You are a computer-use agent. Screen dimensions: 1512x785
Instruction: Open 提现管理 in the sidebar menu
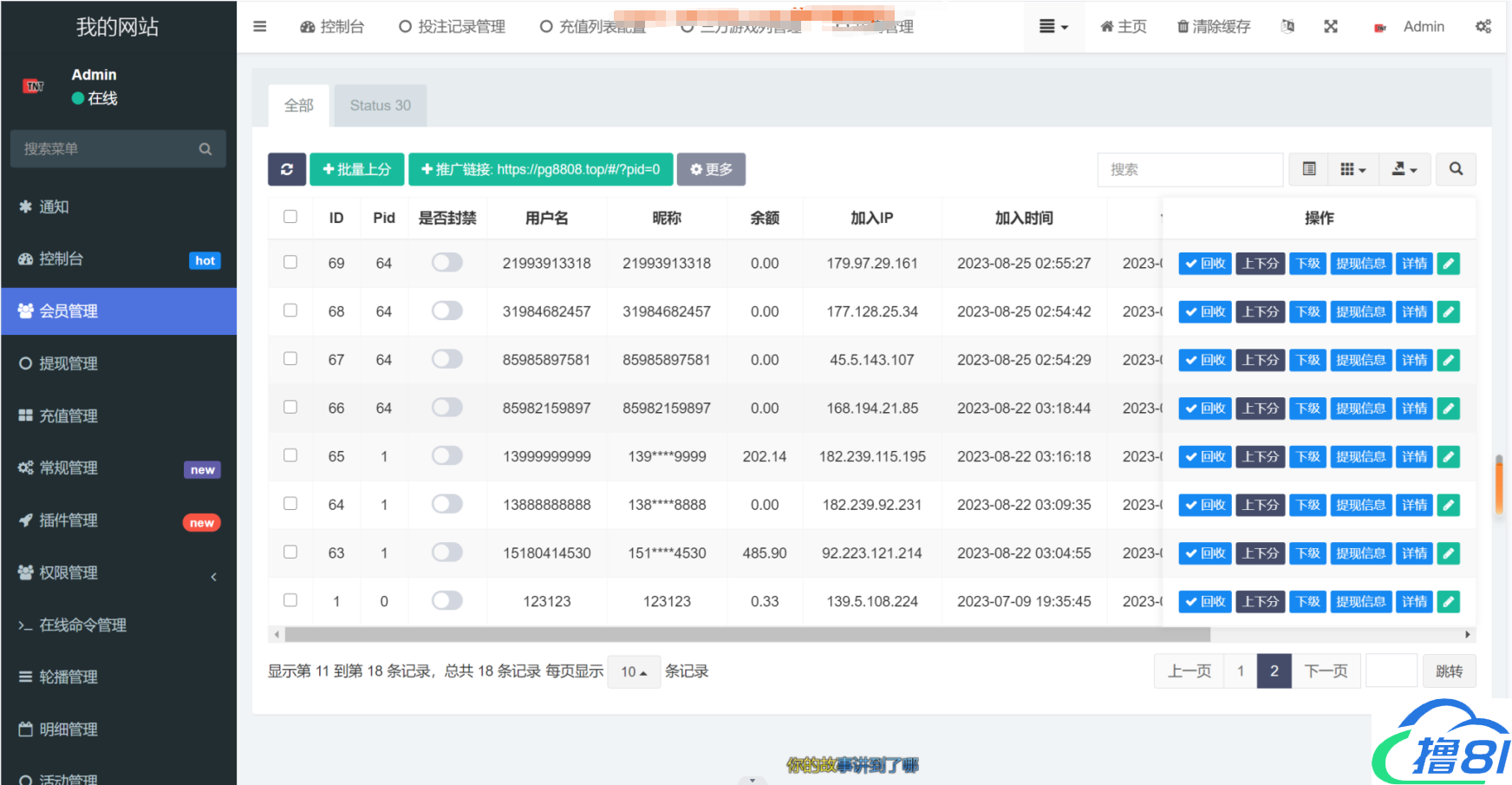pos(68,363)
